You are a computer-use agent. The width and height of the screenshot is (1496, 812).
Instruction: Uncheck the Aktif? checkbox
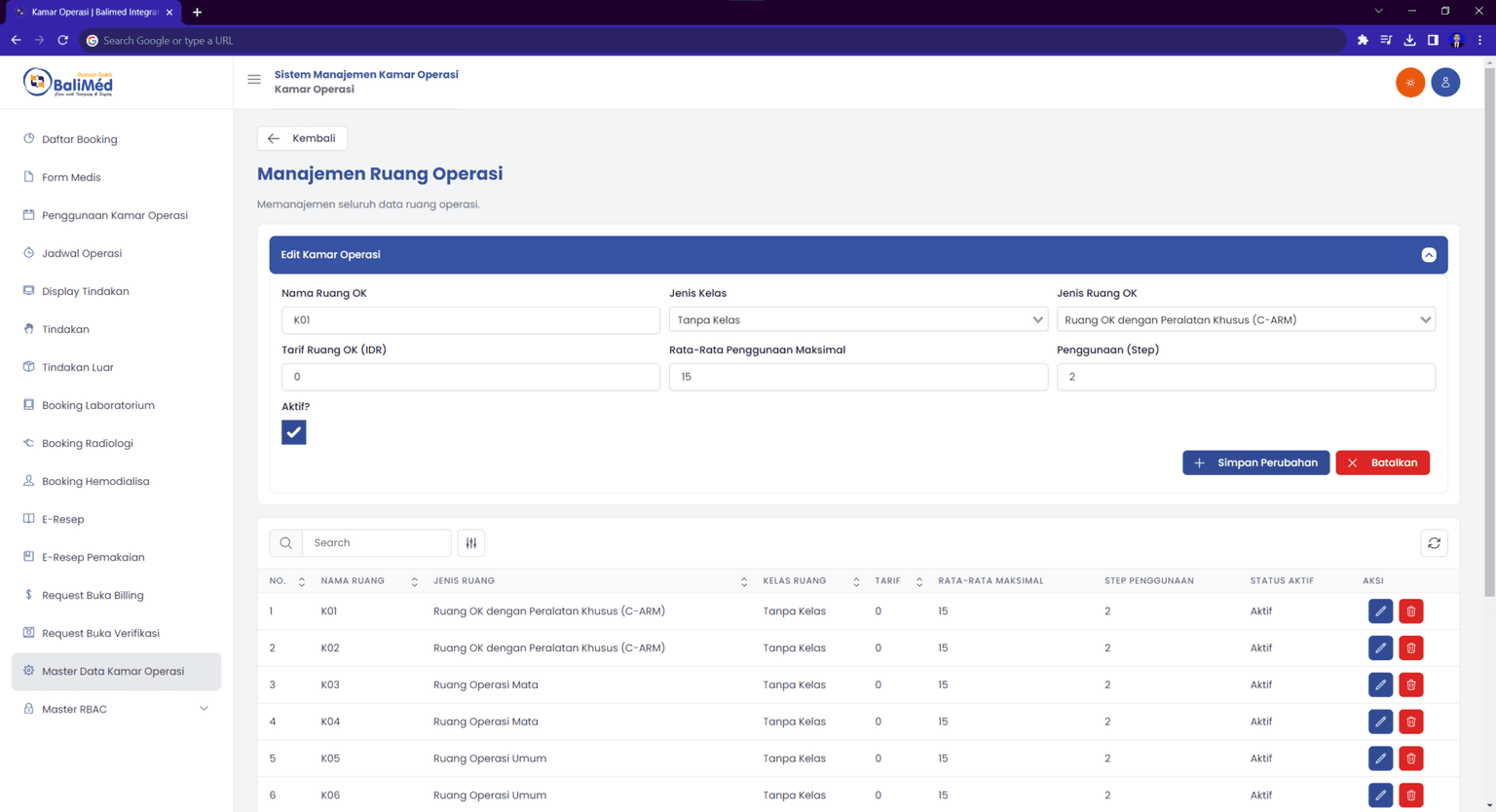pyautogui.click(x=293, y=431)
